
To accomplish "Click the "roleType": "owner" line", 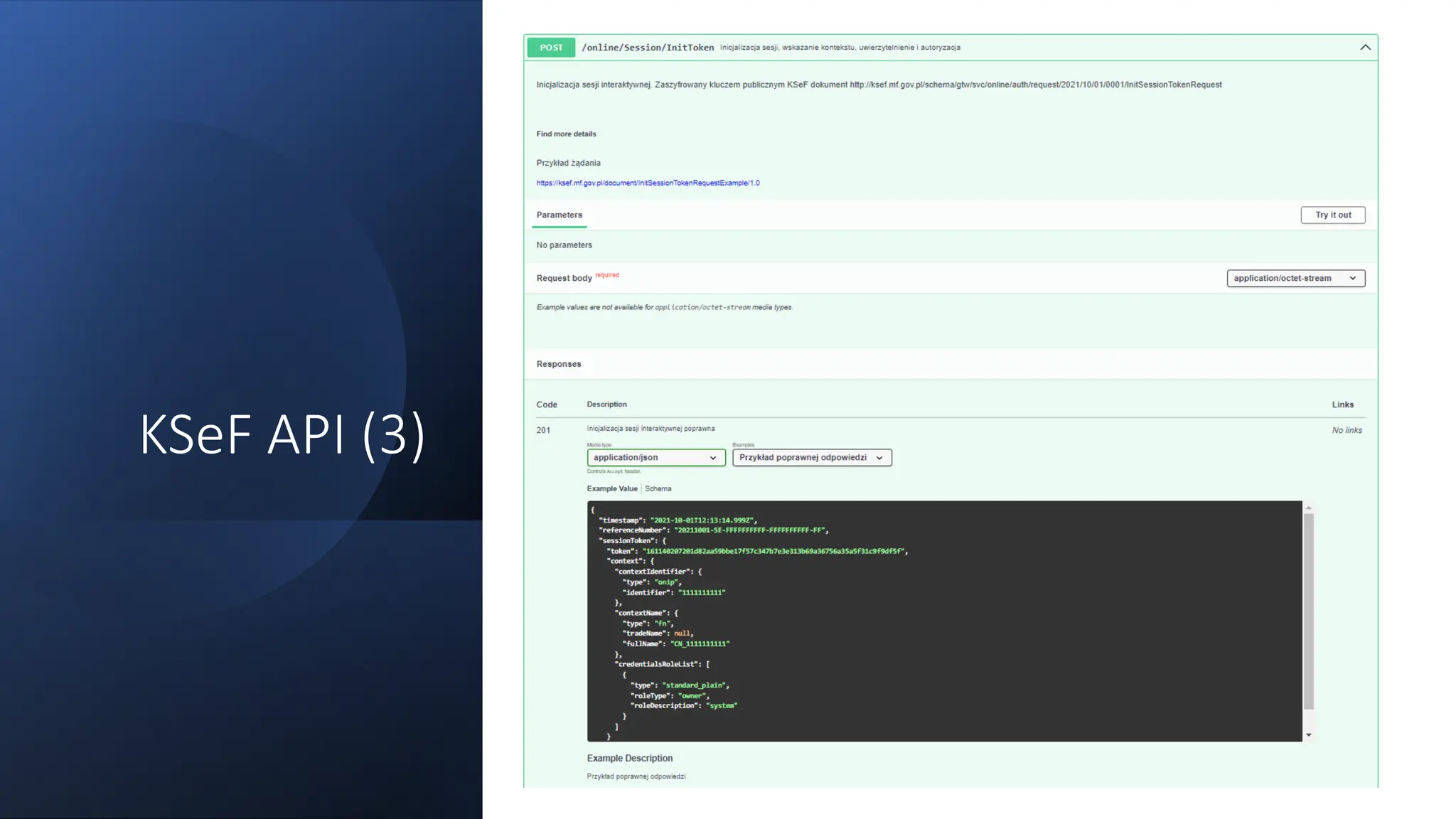I will [670, 696].
